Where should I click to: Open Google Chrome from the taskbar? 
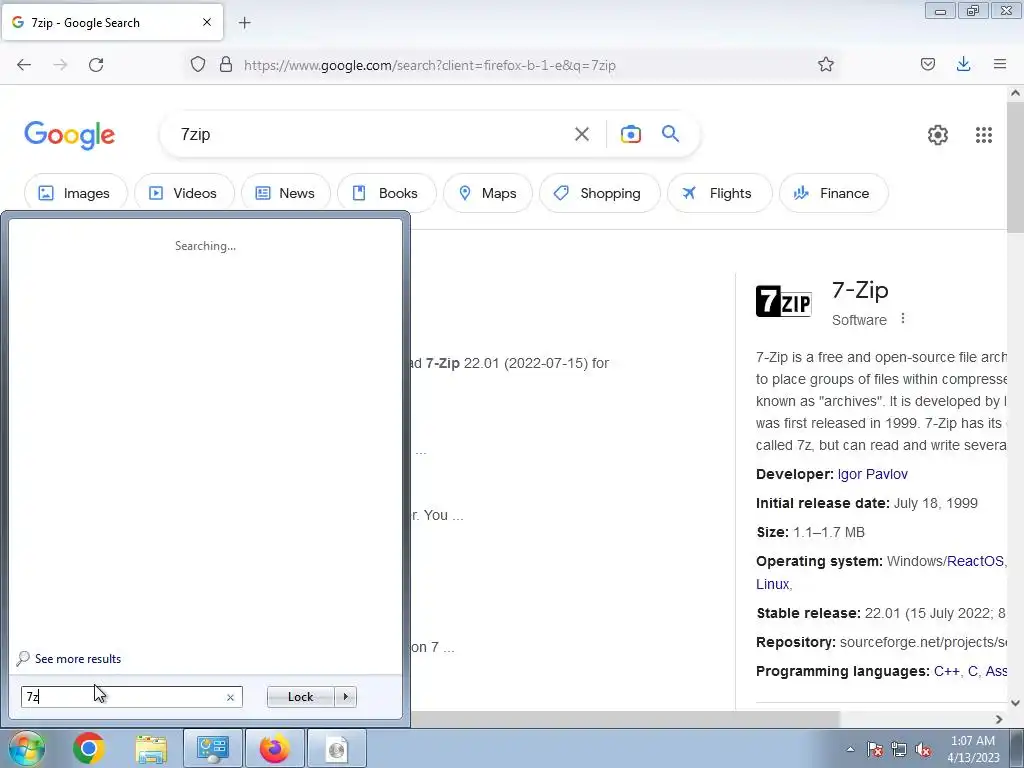pos(89,748)
